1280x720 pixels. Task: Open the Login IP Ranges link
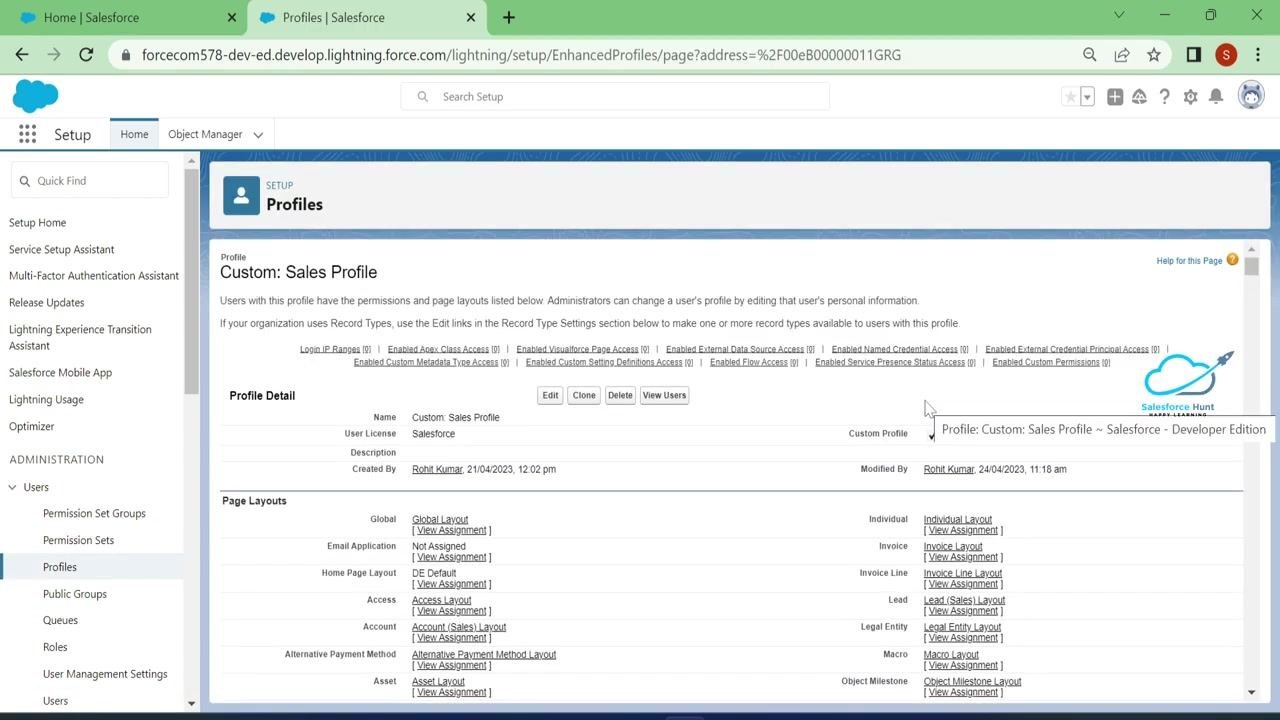tap(330, 349)
